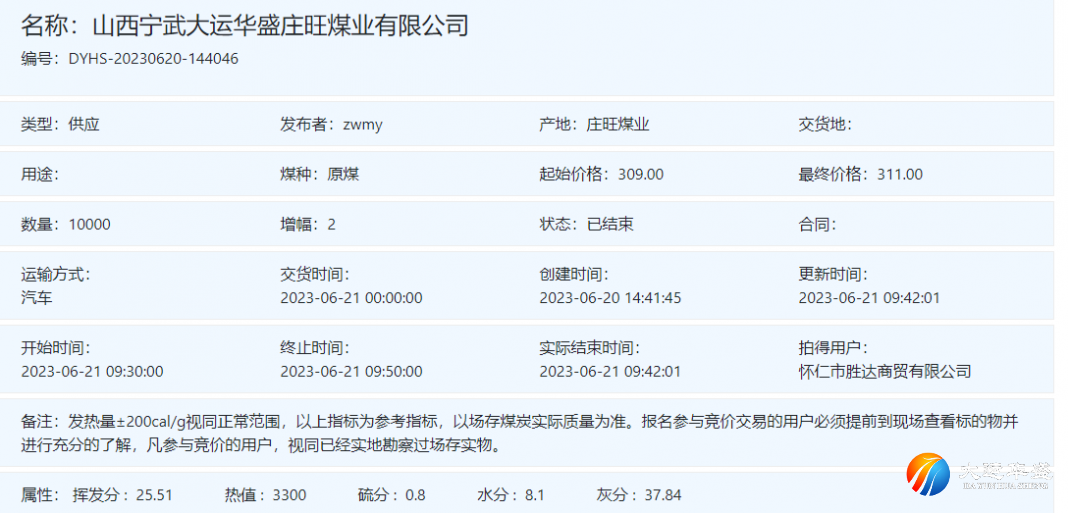Click the Dayun Huasheng watermark logo icon
The height and width of the screenshot is (513, 1068).
pos(927,476)
